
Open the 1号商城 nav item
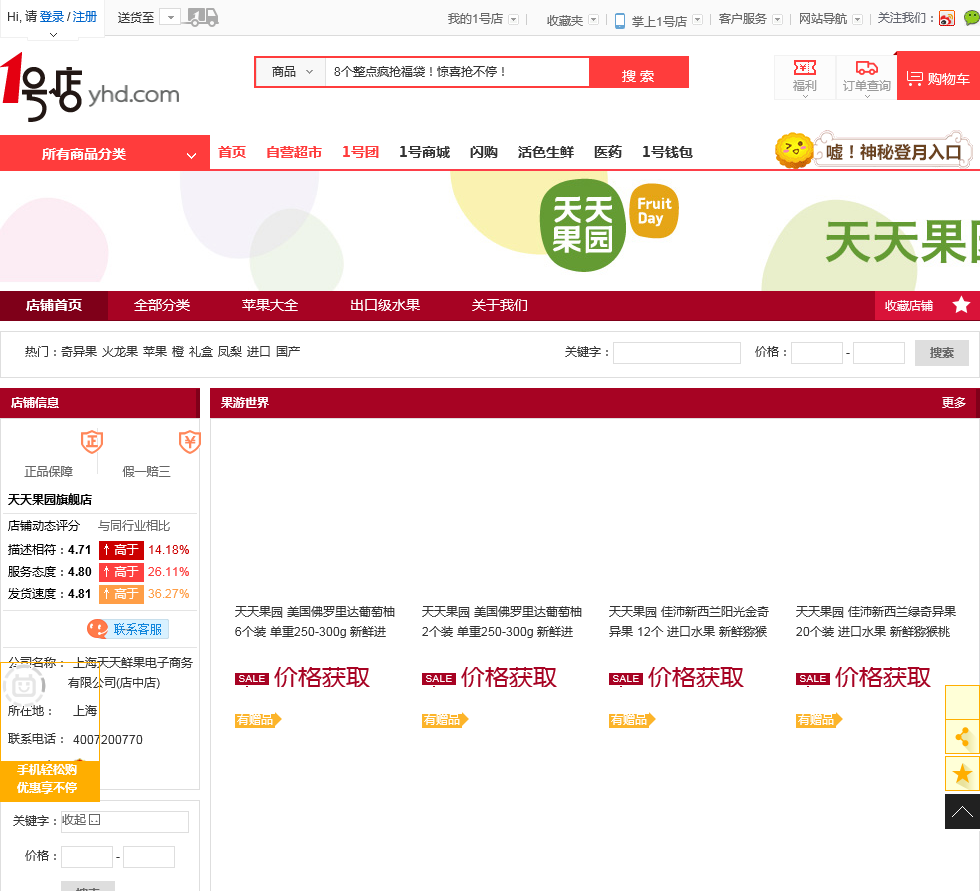(424, 152)
